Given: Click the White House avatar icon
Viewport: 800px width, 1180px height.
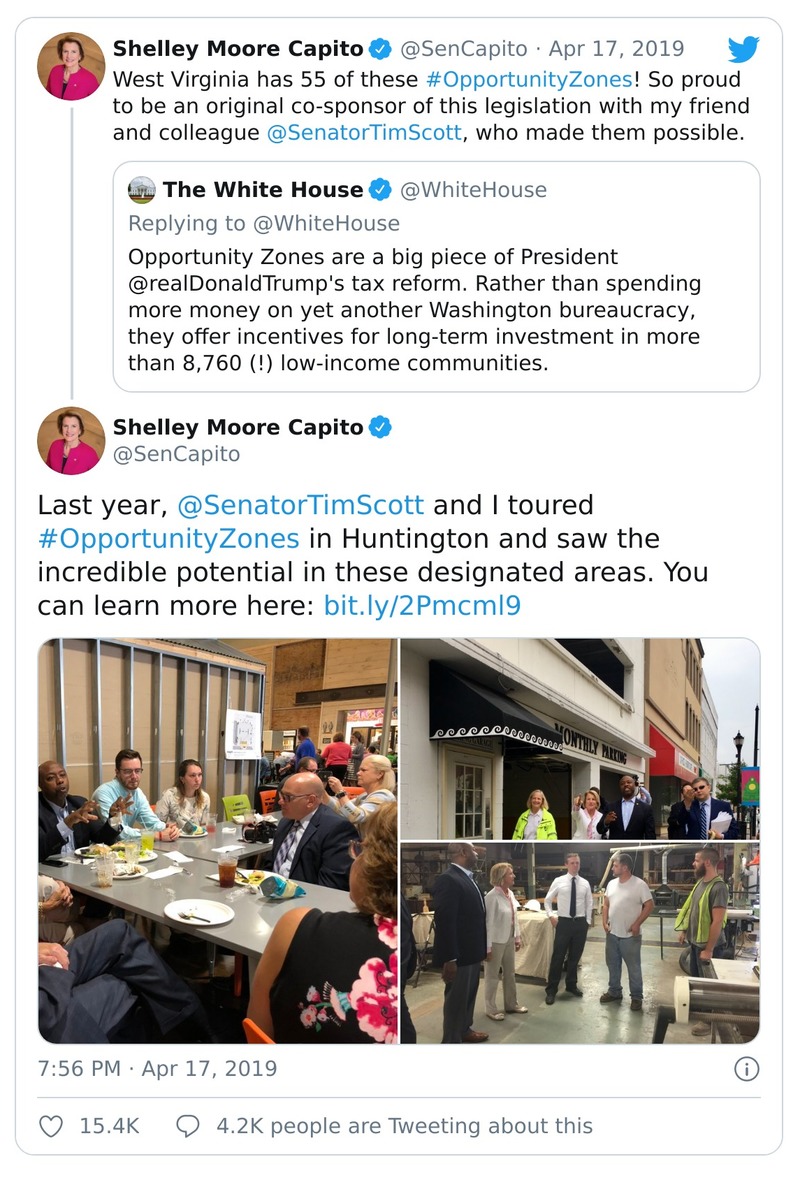Looking at the screenshot, I should [x=143, y=190].
